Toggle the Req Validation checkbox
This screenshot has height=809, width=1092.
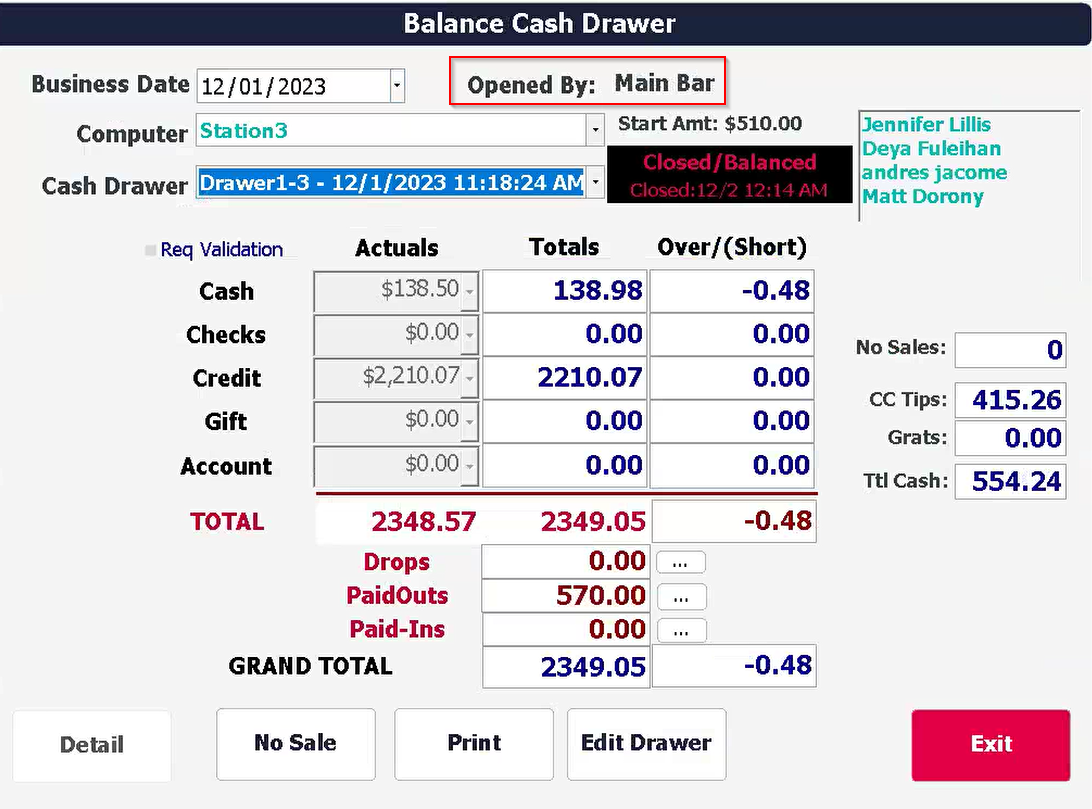[x=150, y=250]
